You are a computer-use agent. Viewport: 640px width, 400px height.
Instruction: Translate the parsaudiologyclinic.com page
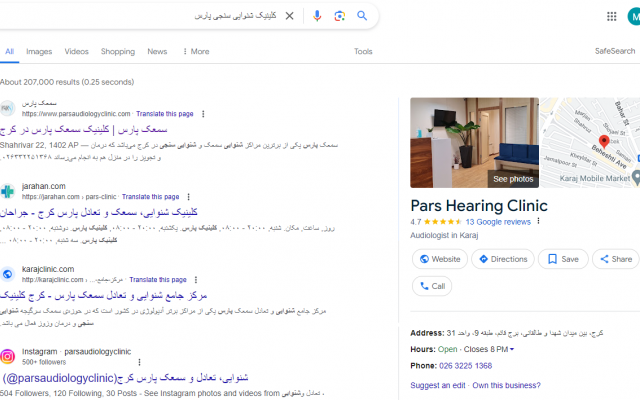(x=164, y=114)
